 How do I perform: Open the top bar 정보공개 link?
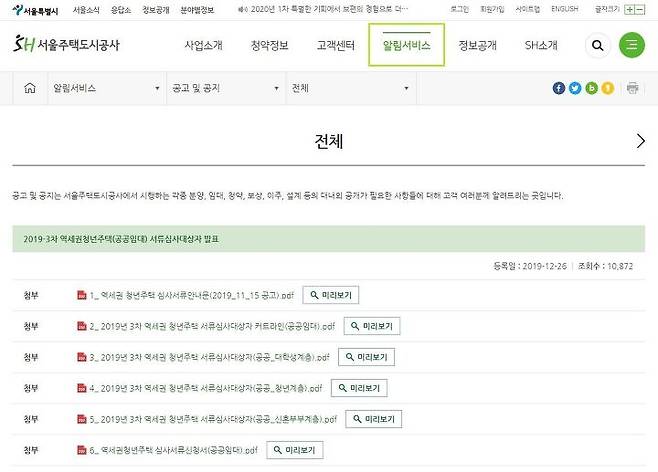pyautogui.click(x=156, y=10)
